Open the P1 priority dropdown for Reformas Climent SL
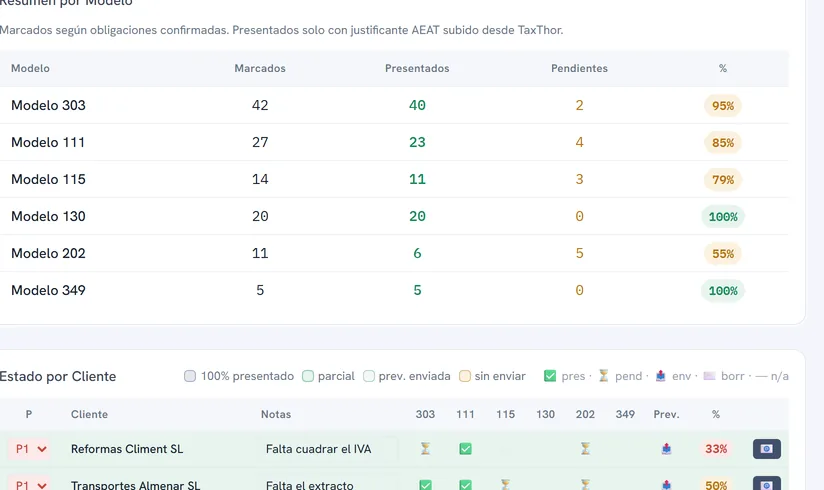This screenshot has width=824, height=490. coord(29,449)
